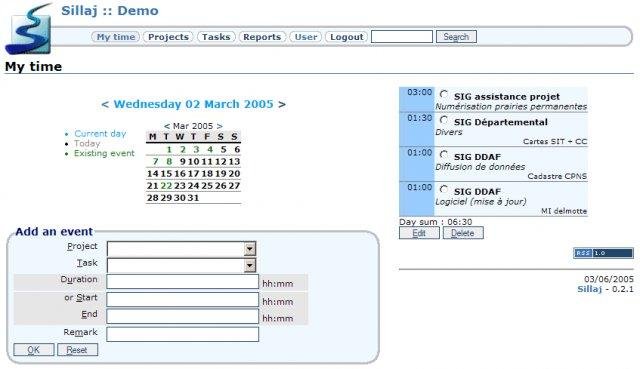Click the Delete button under Day sum
Screen dimensions: 640x369
coord(463,233)
